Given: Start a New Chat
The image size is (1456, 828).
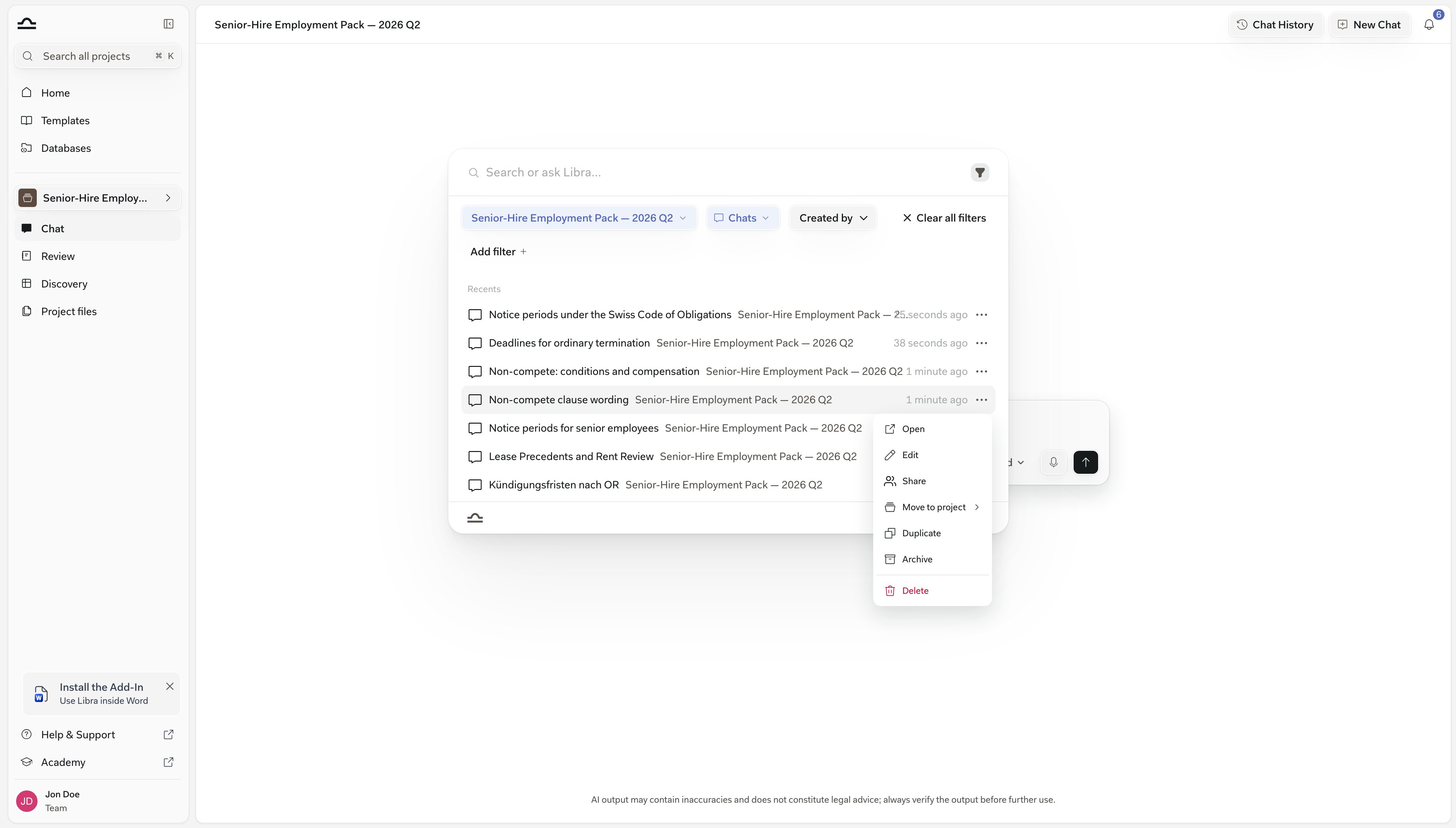Looking at the screenshot, I should [x=1370, y=25].
